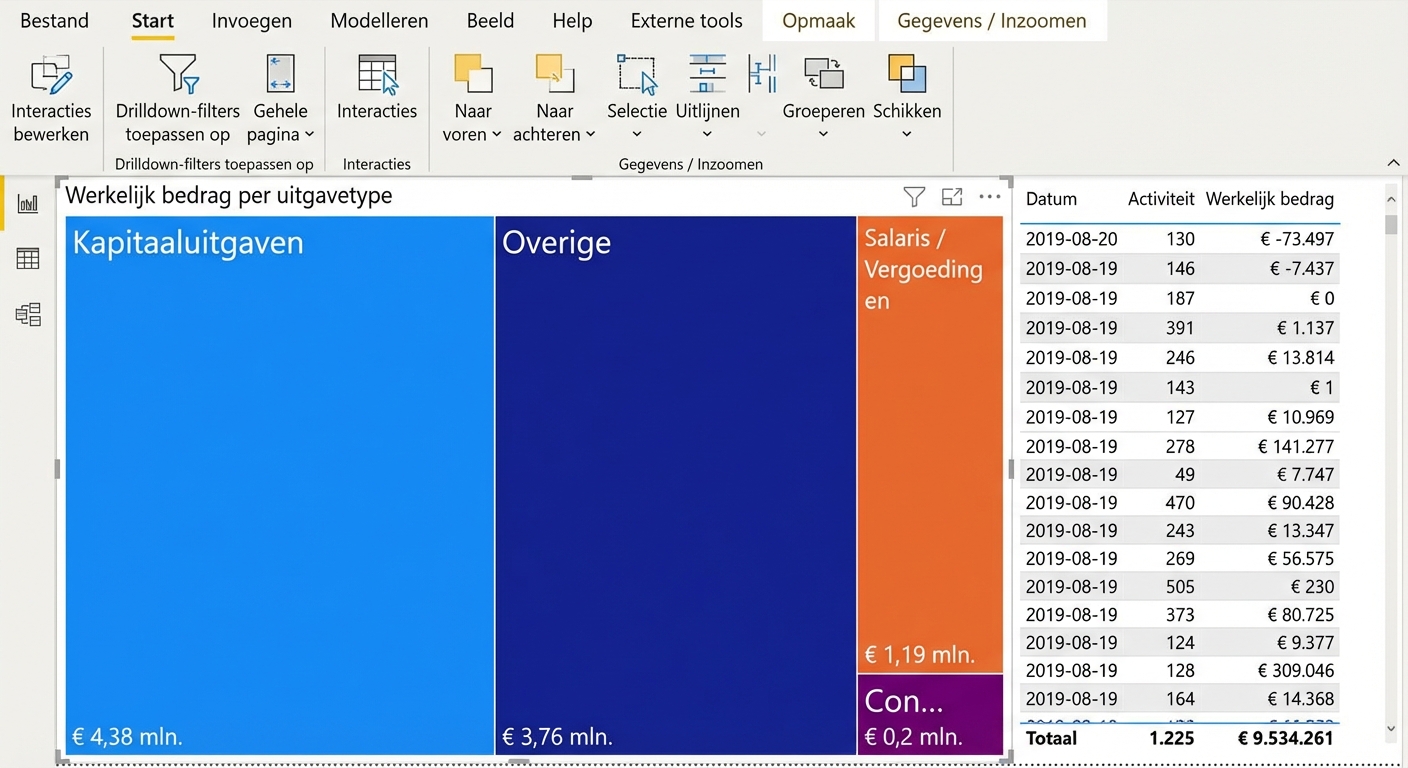This screenshot has height=768, width=1408.
Task: Open more options ellipsis on treemap
Action: [990, 197]
